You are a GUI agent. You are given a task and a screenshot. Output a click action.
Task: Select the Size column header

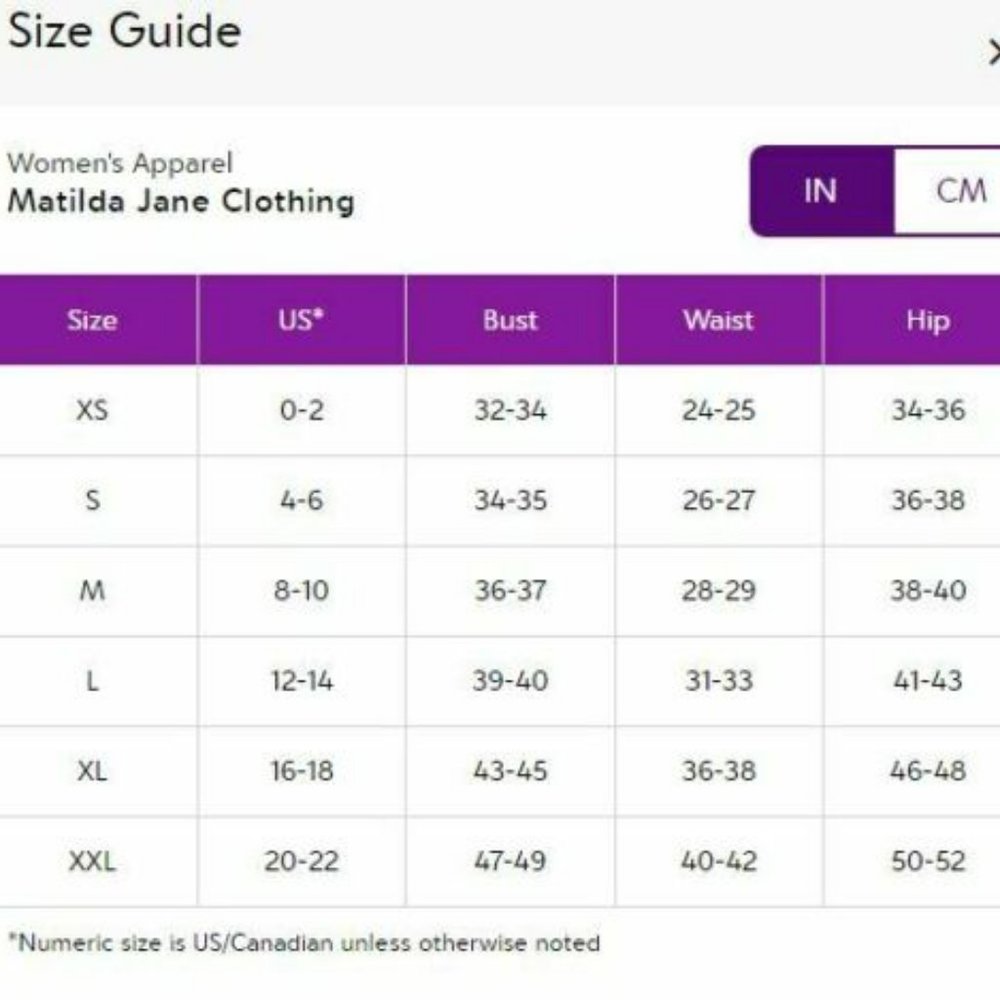(93, 320)
